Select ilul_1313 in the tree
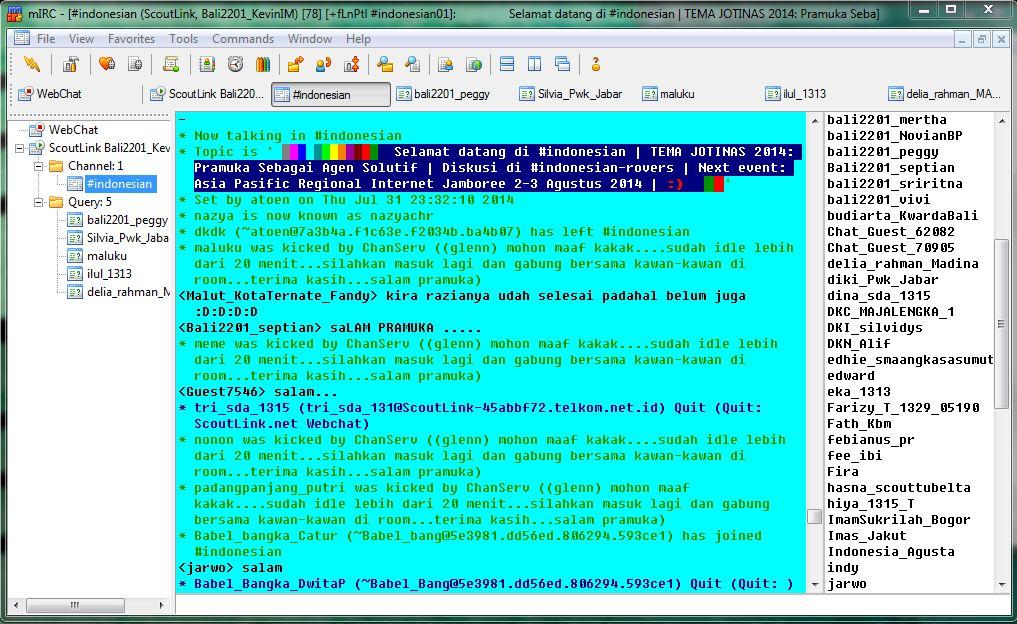Image resolution: width=1017 pixels, height=624 pixels. pyautogui.click(x=108, y=274)
